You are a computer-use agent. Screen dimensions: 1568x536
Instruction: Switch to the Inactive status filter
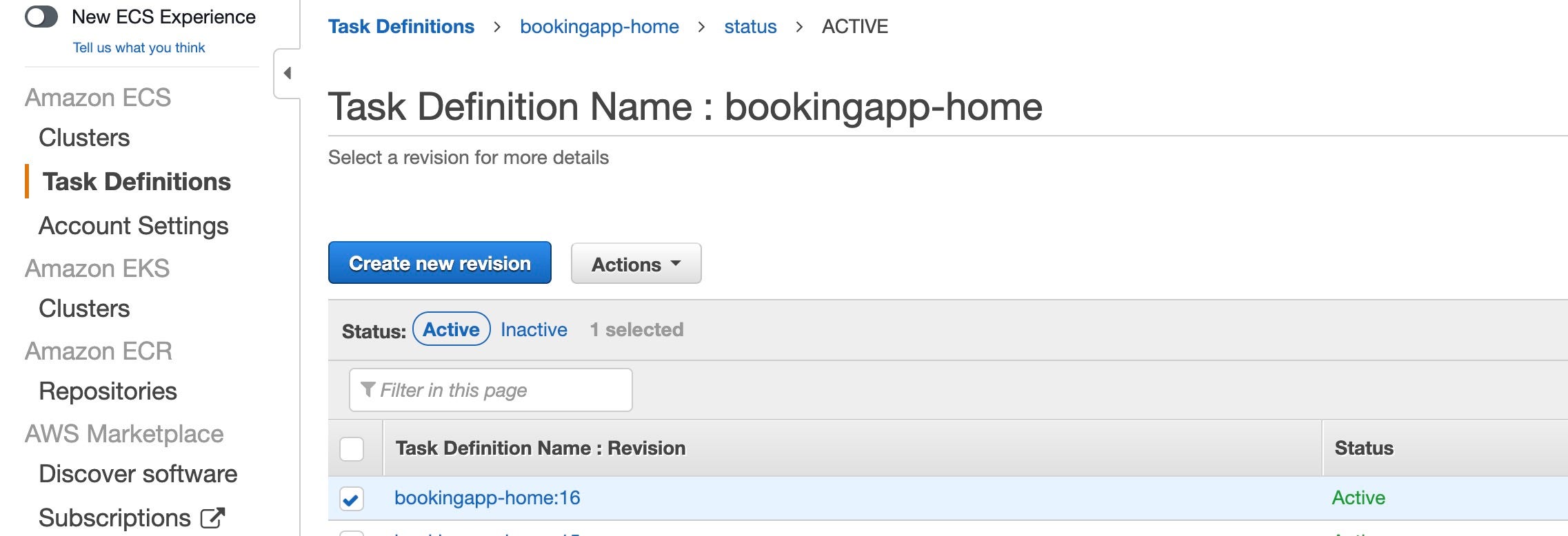[534, 330]
